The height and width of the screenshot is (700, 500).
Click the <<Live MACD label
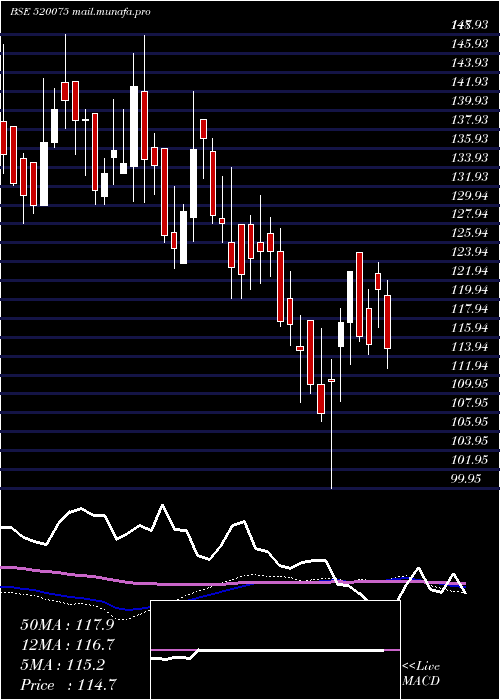pos(421,674)
